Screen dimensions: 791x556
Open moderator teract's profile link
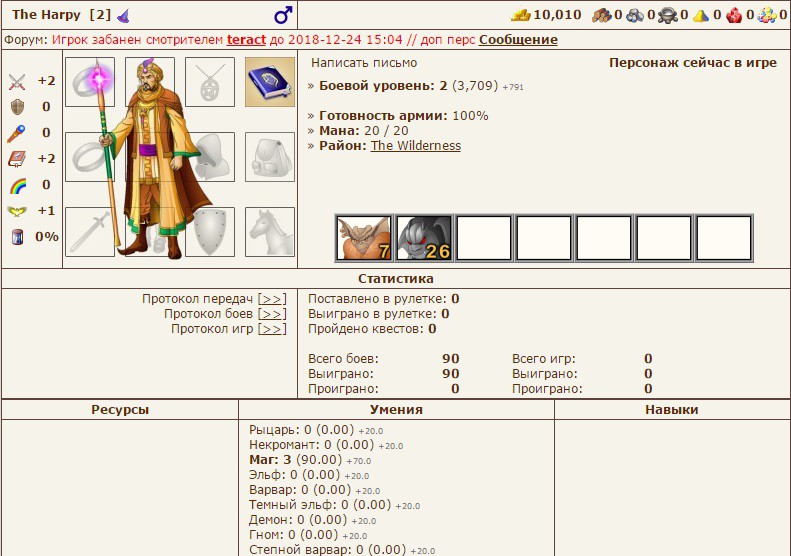(246, 40)
